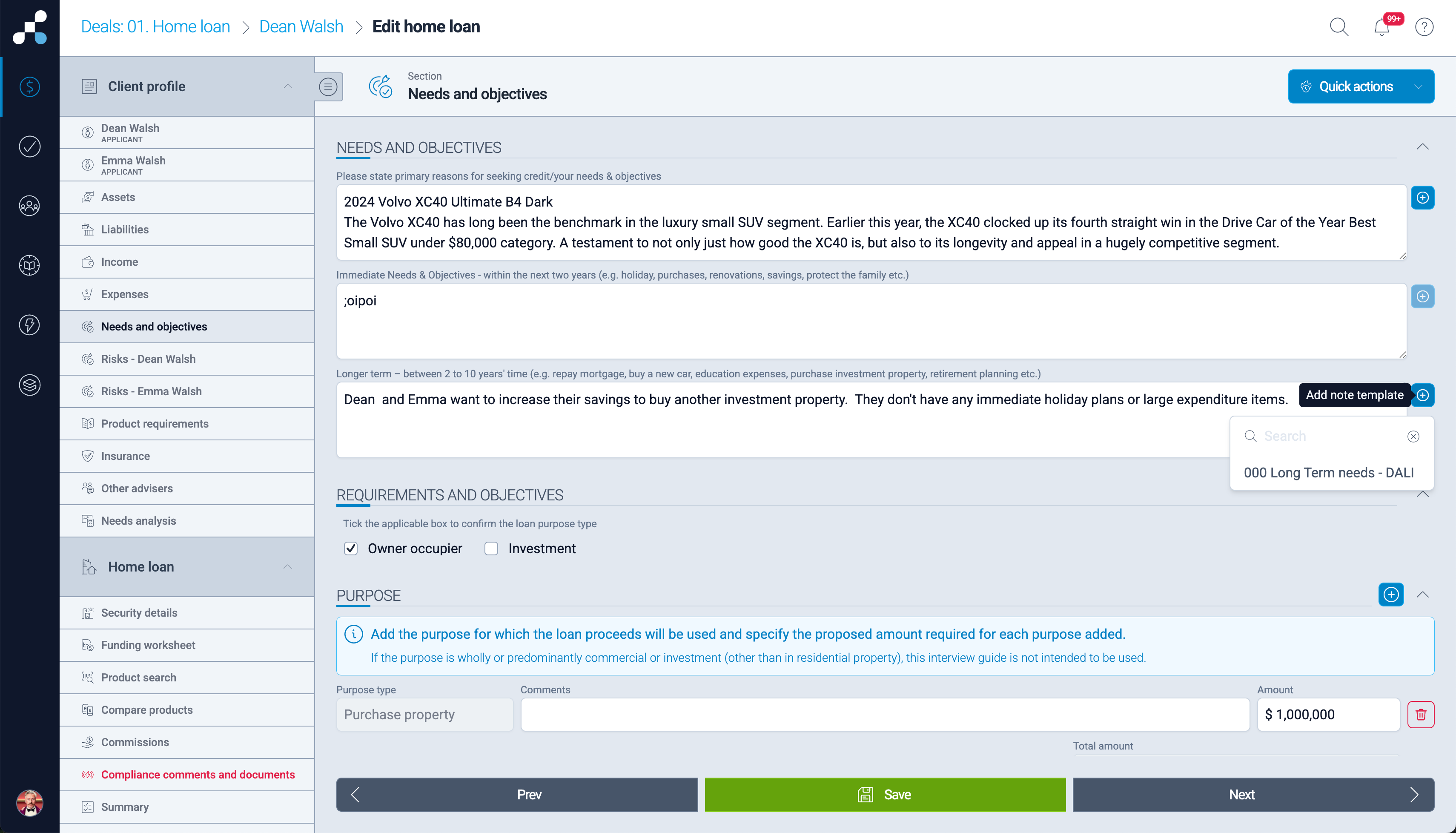Image resolution: width=1456 pixels, height=833 pixels.
Task: Click the search magnifier in header
Action: pyautogui.click(x=1339, y=27)
